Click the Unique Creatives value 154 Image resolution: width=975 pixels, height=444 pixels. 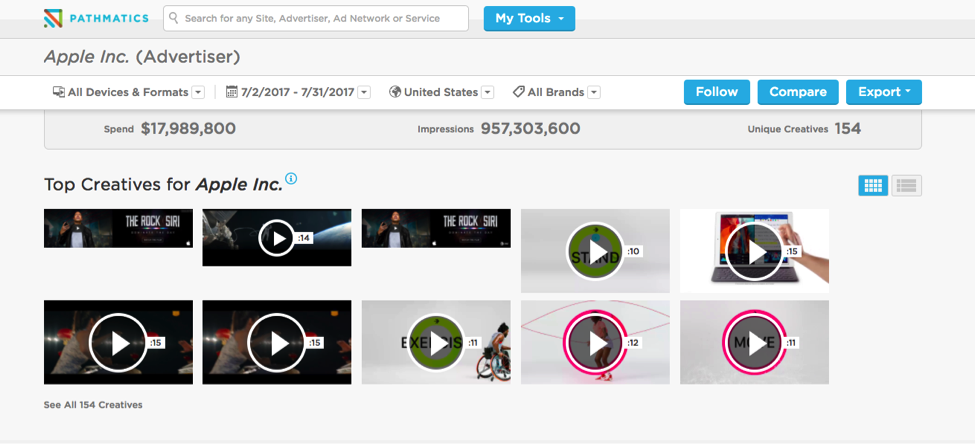click(x=848, y=129)
